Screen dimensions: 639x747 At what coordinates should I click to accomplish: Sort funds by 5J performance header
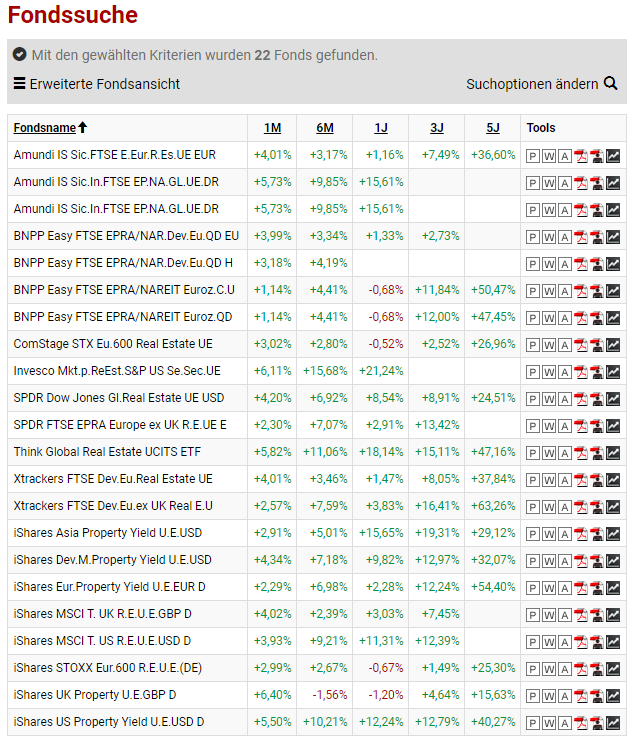coord(492,128)
